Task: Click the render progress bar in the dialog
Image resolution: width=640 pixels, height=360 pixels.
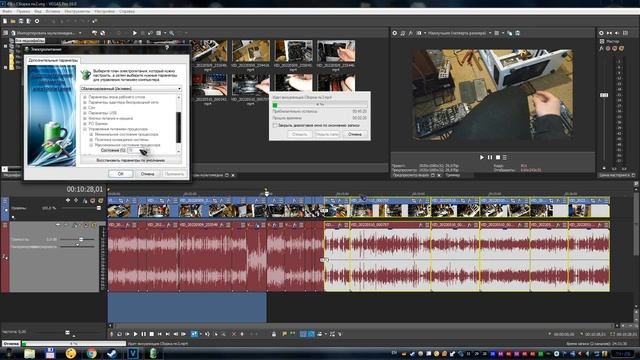Action: 320,105
